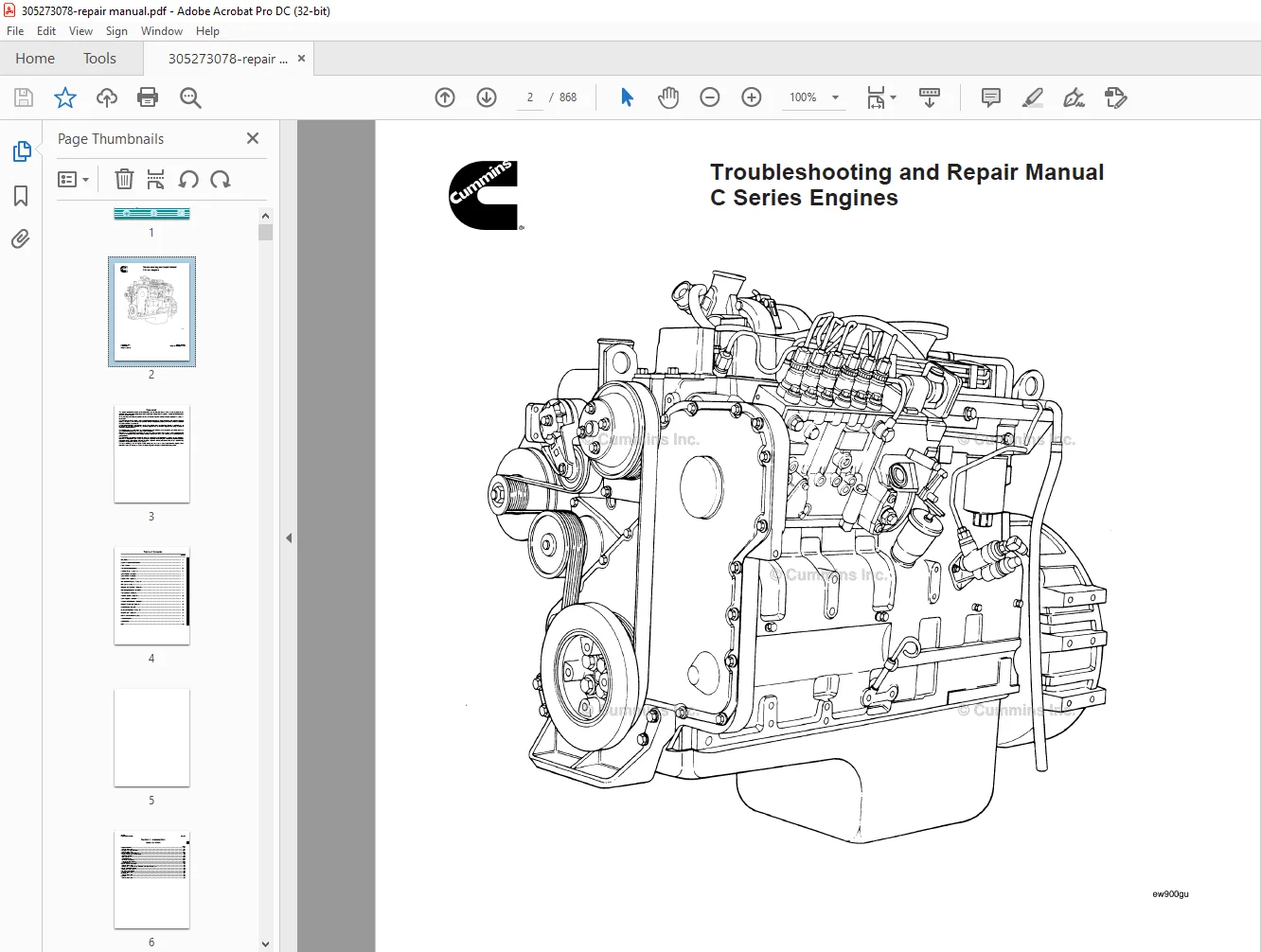Open the Stamp/share tool icon

(x=1116, y=97)
